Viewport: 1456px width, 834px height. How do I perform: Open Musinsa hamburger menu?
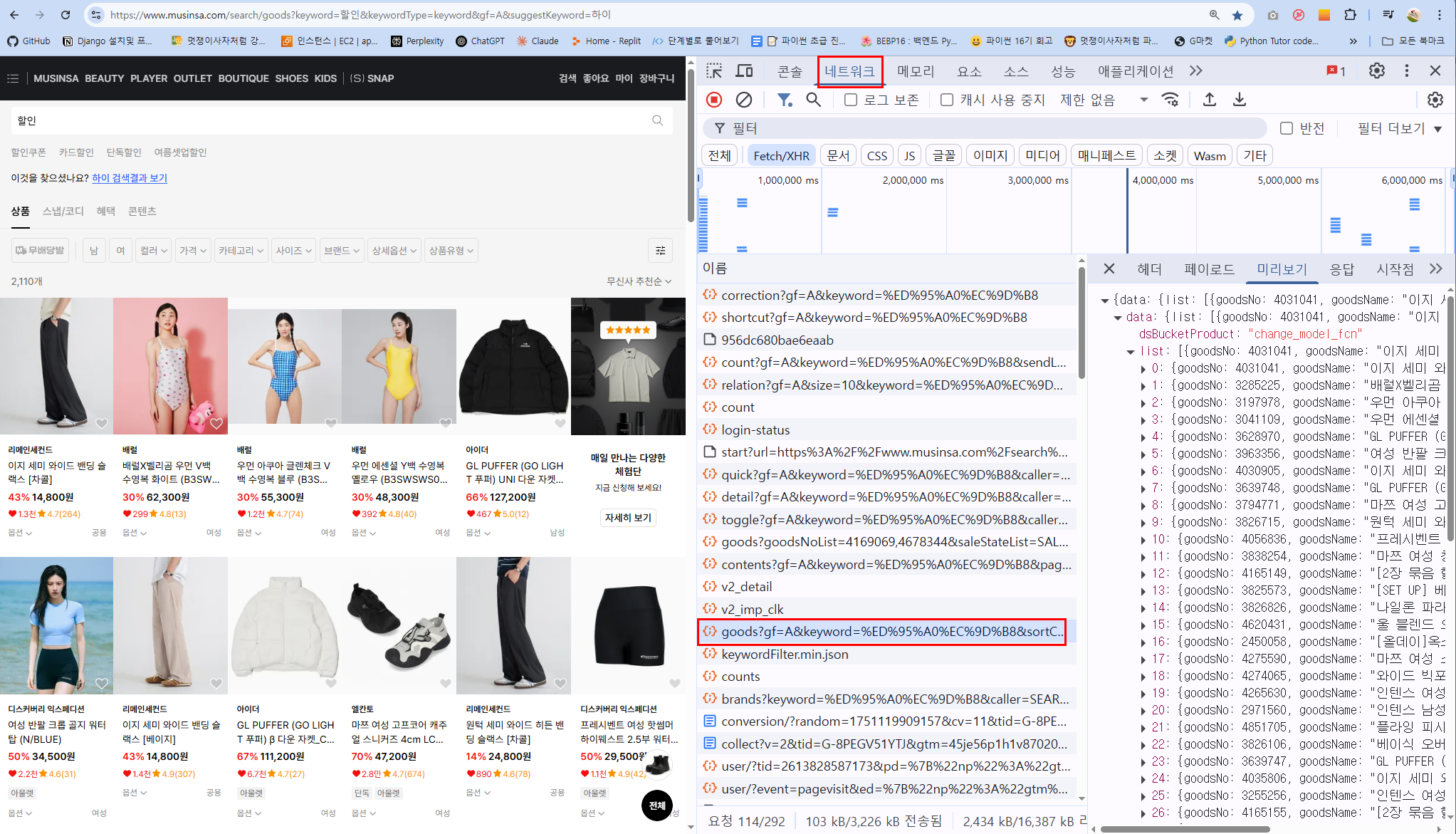click(x=13, y=78)
